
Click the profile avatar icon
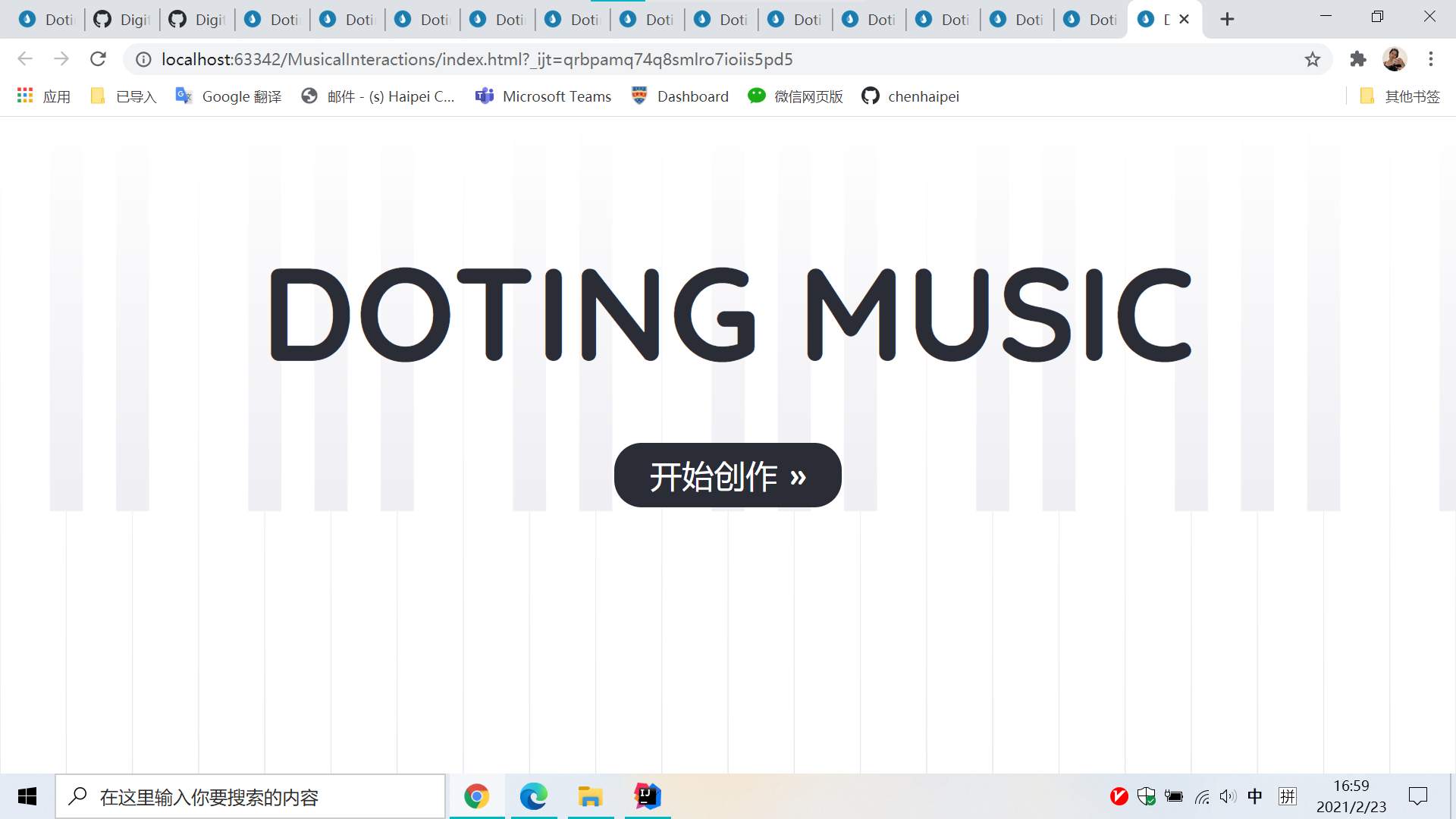tap(1395, 59)
